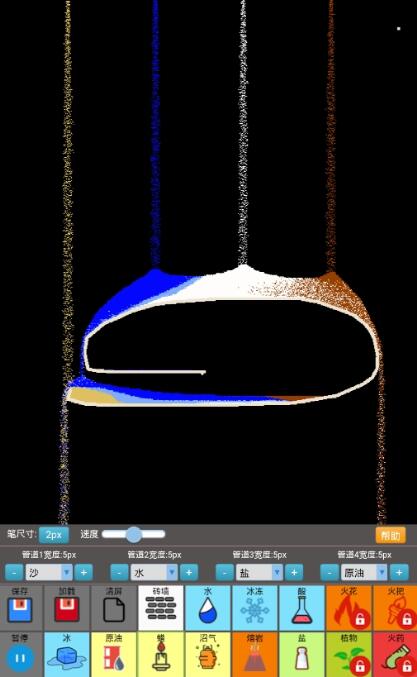Open pipe 1 material dropdown showing 沙

point(49,573)
